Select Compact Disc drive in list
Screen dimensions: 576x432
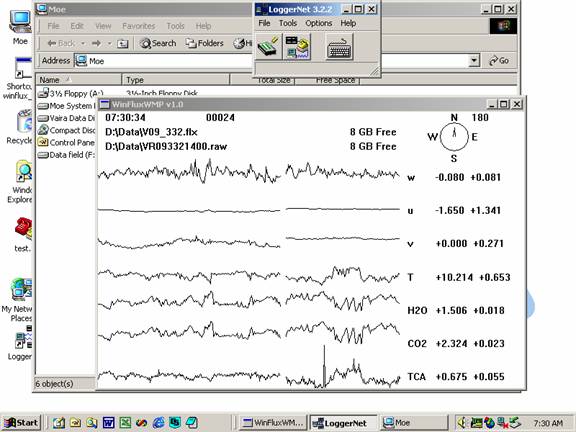66,130
